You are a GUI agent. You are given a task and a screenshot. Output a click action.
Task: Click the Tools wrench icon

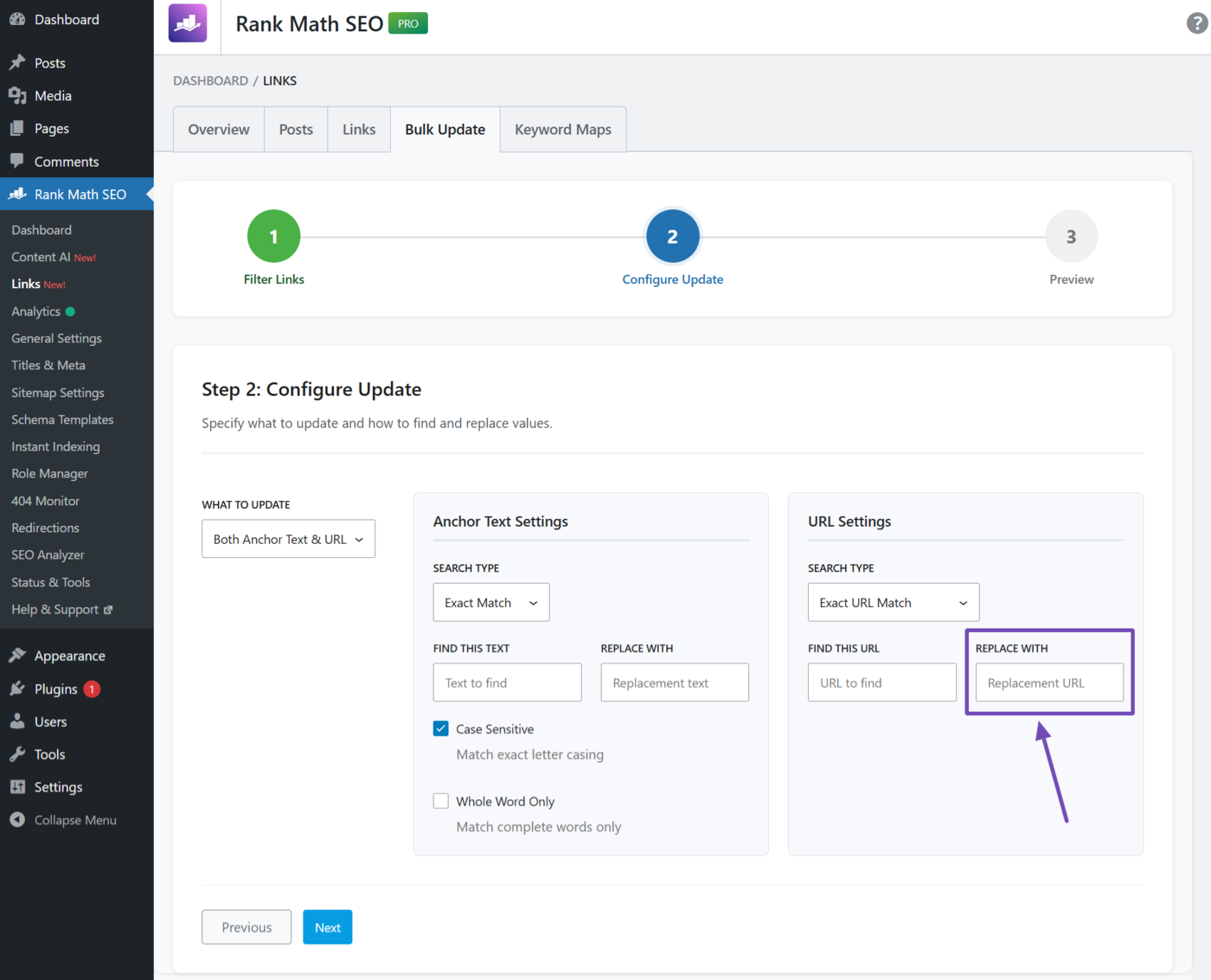click(17, 753)
